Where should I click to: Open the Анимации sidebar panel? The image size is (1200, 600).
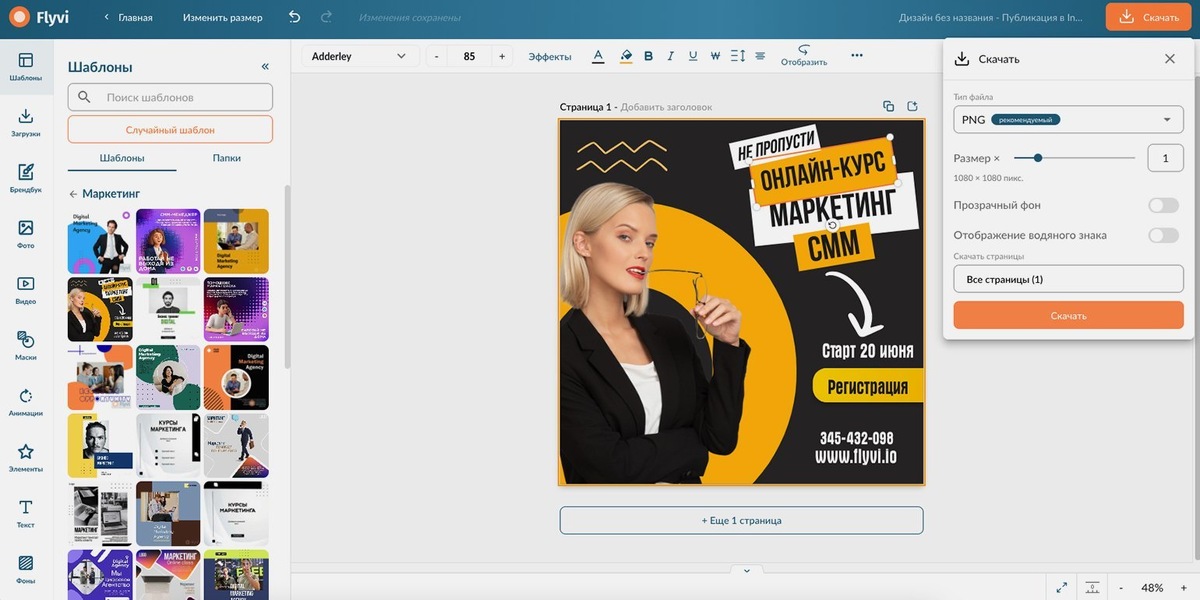25,401
